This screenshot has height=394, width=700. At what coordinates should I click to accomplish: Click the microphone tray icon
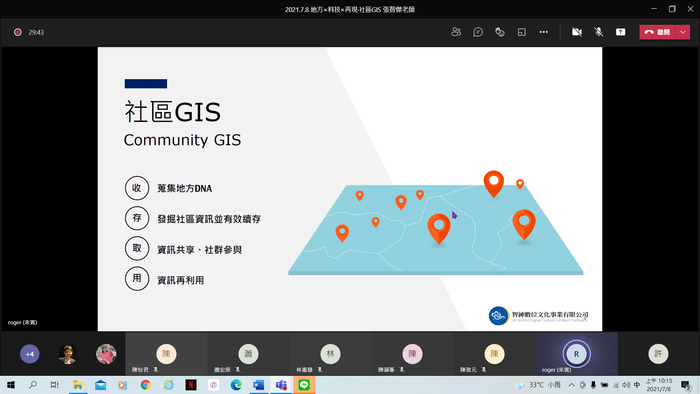click(x=593, y=385)
